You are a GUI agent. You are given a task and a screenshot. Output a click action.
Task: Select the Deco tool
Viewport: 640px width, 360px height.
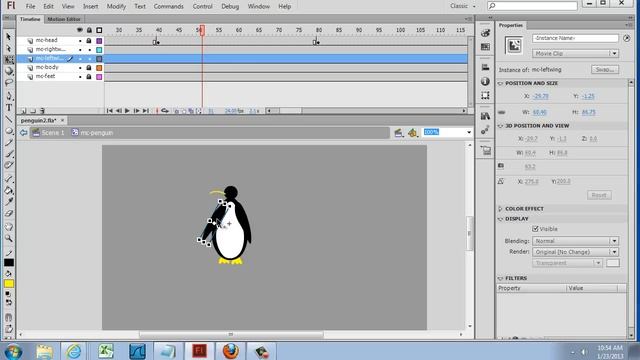[x=9, y=165]
